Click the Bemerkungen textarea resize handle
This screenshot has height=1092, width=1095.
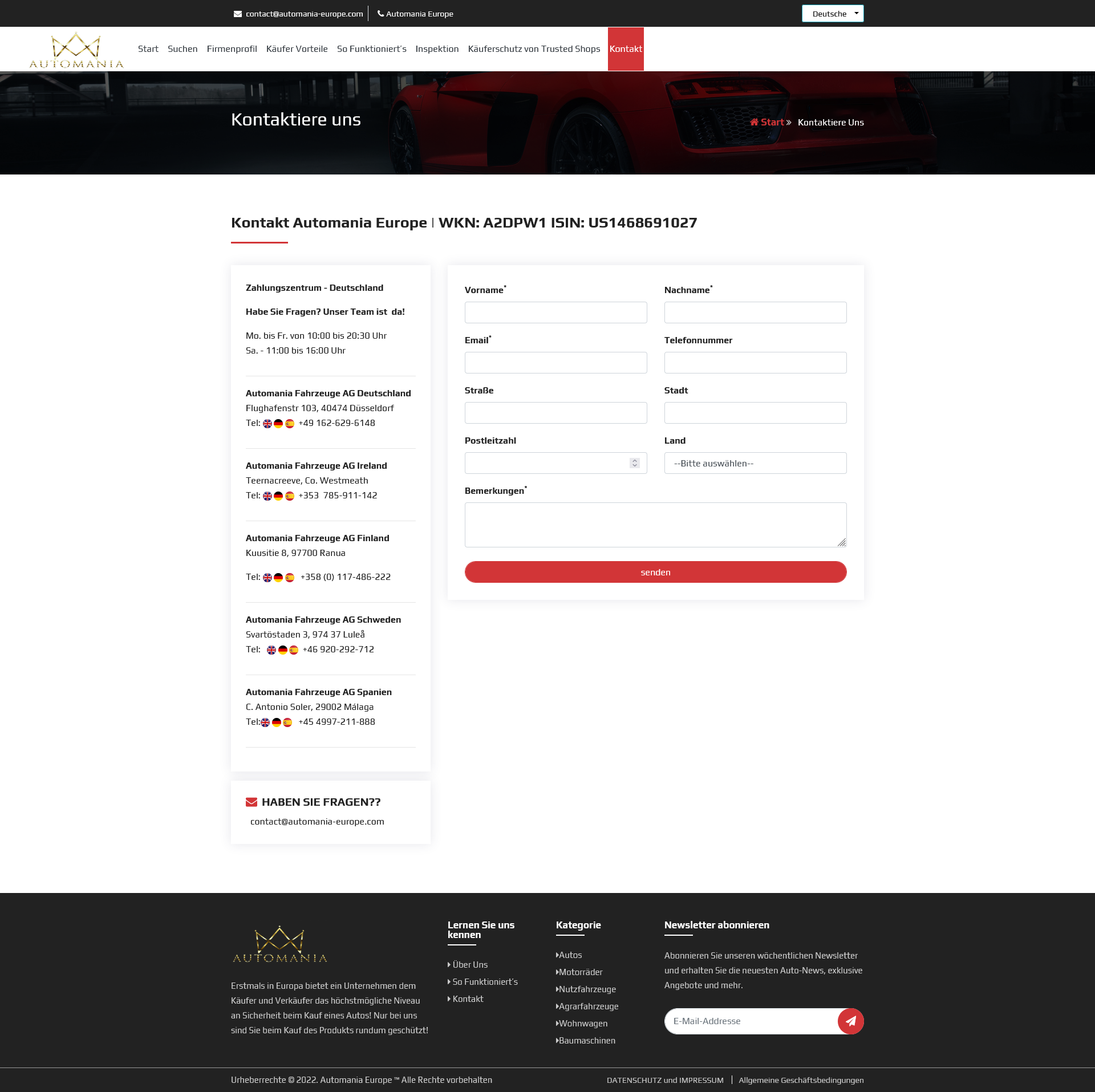[842, 542]
